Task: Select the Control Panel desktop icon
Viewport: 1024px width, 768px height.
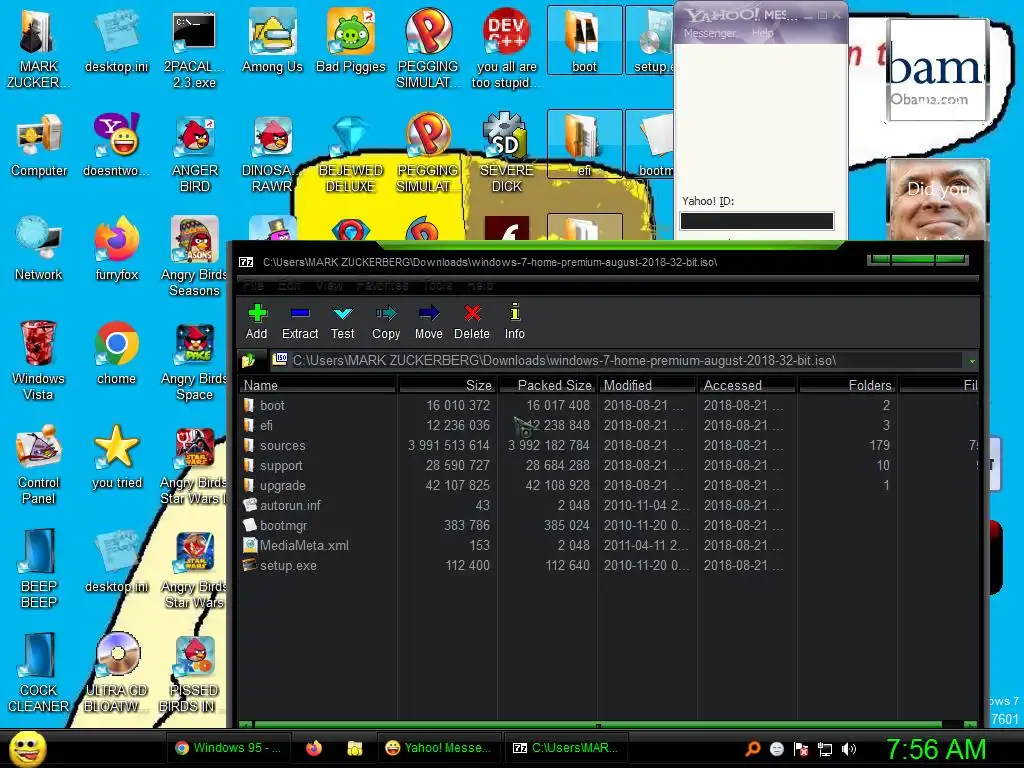Action: tap(39, 464)
